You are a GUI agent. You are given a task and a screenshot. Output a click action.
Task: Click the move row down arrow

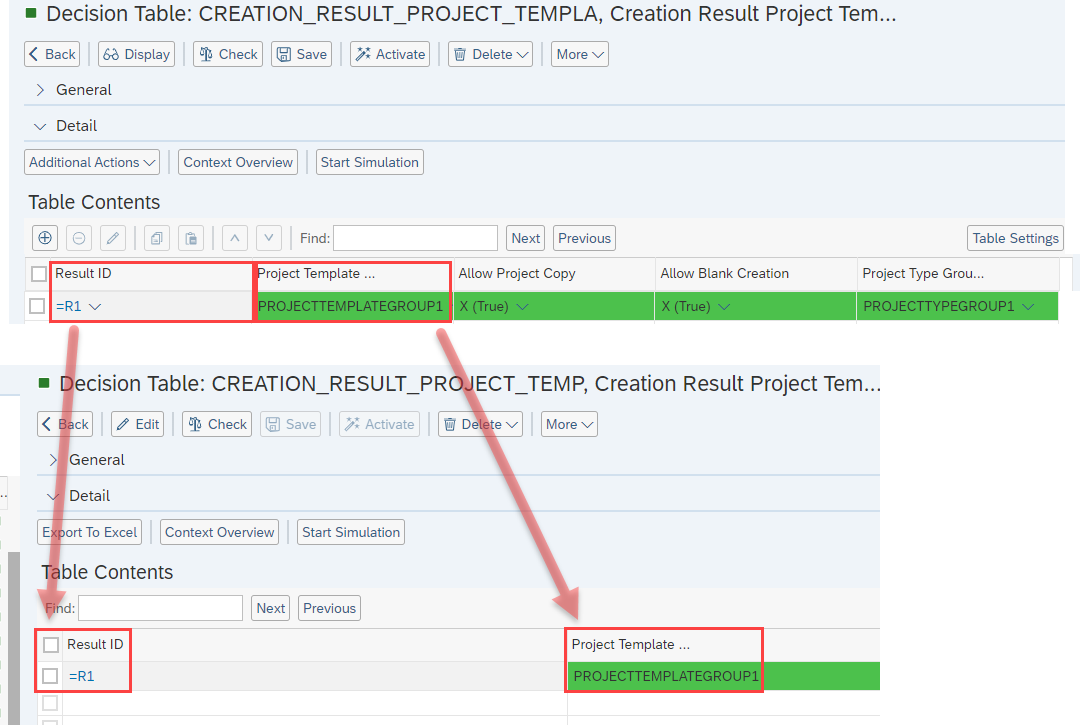268,238
